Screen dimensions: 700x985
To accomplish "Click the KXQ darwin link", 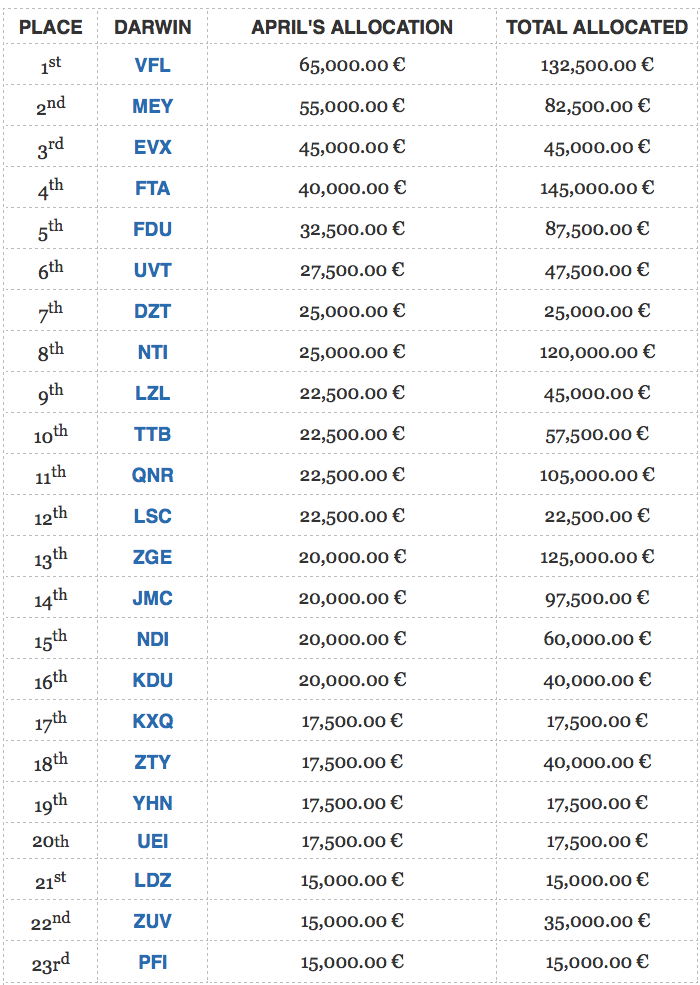I will click(152, 722).
